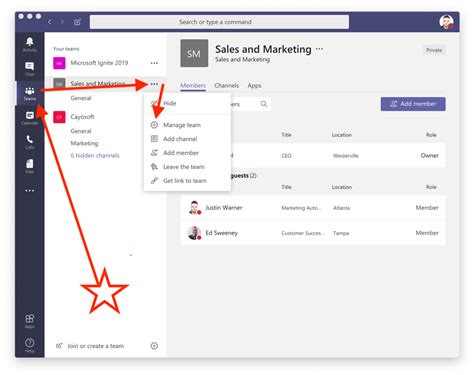Screen dimensions: 474x375
Task: Click the Owner role cell
Action: pos(430,155)
